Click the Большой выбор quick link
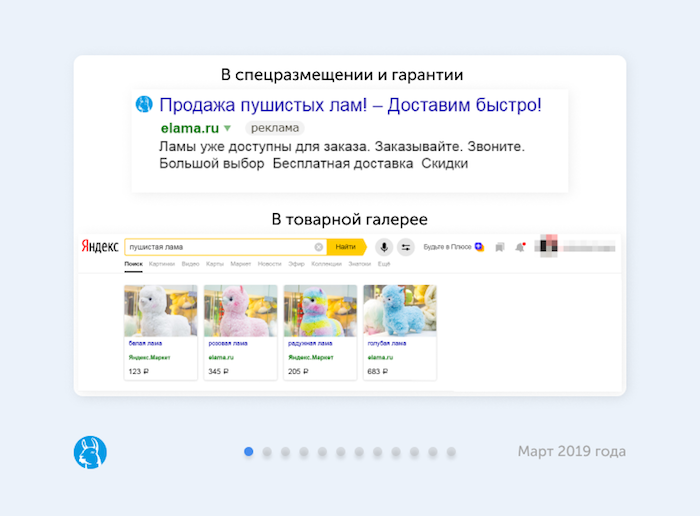Screen dimensions: 700x516 click(212, 163)
